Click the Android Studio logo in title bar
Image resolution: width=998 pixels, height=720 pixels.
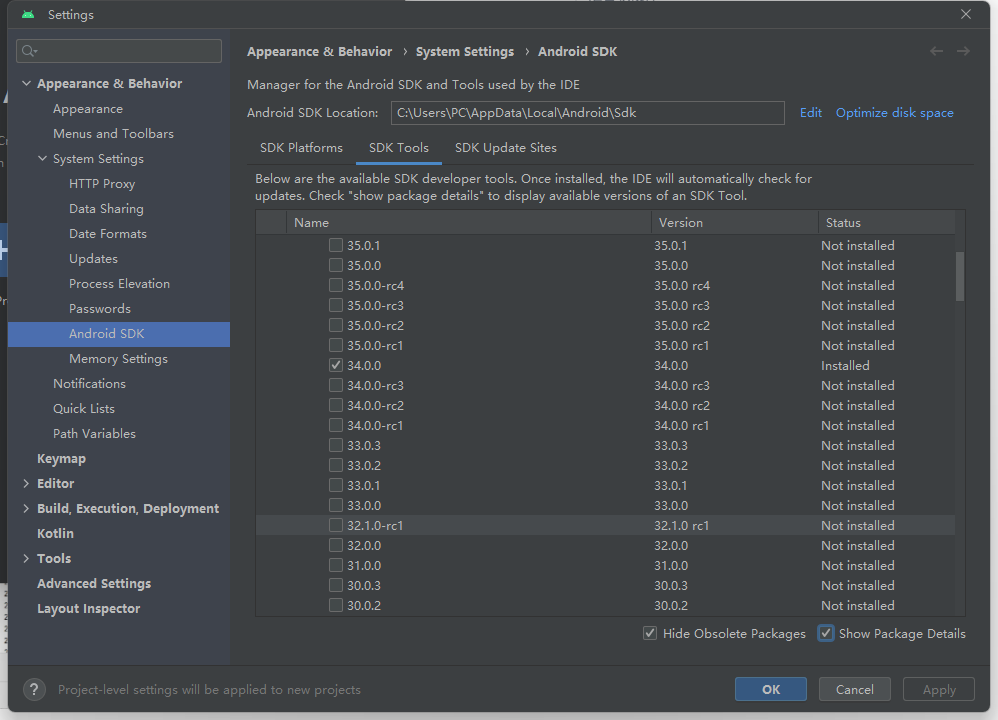pyautogui.click(x=28, y=14)
